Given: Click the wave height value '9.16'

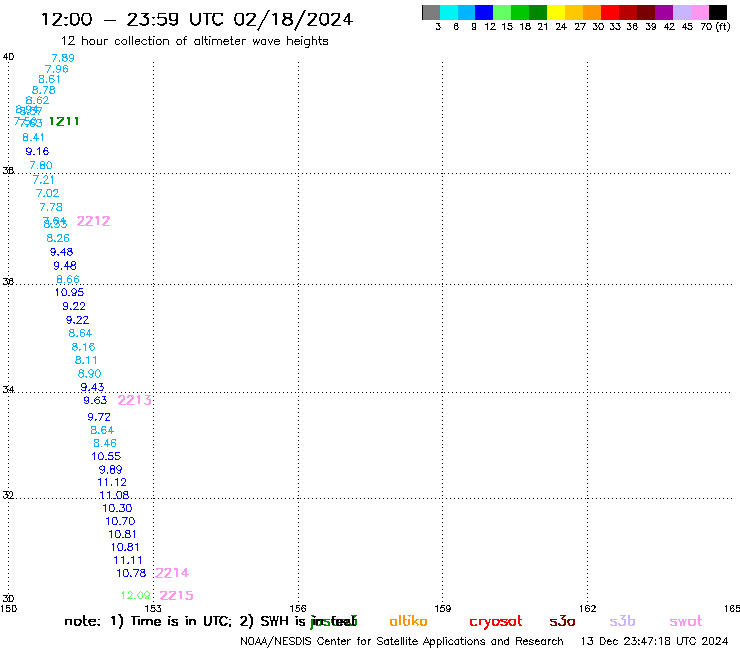Looking at the screenshot, I should tap(37, 152).
